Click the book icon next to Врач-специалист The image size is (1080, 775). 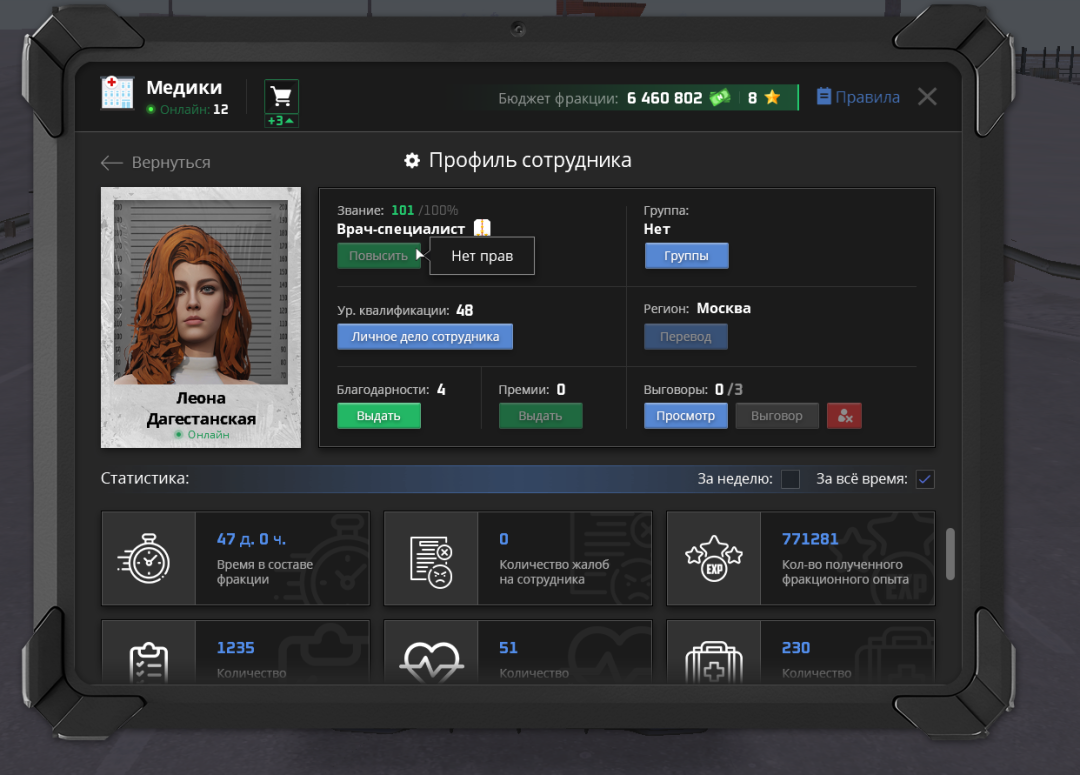tap(484, 227)
